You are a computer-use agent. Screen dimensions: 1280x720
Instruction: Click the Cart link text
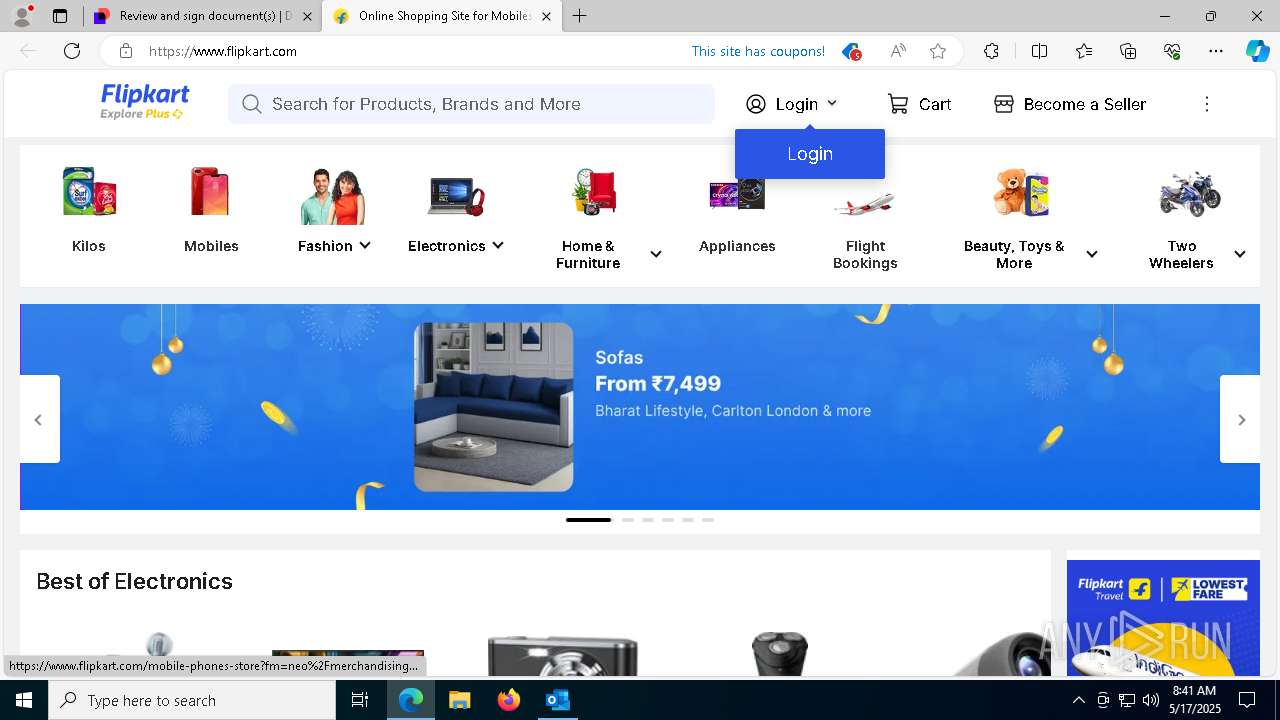935,104
